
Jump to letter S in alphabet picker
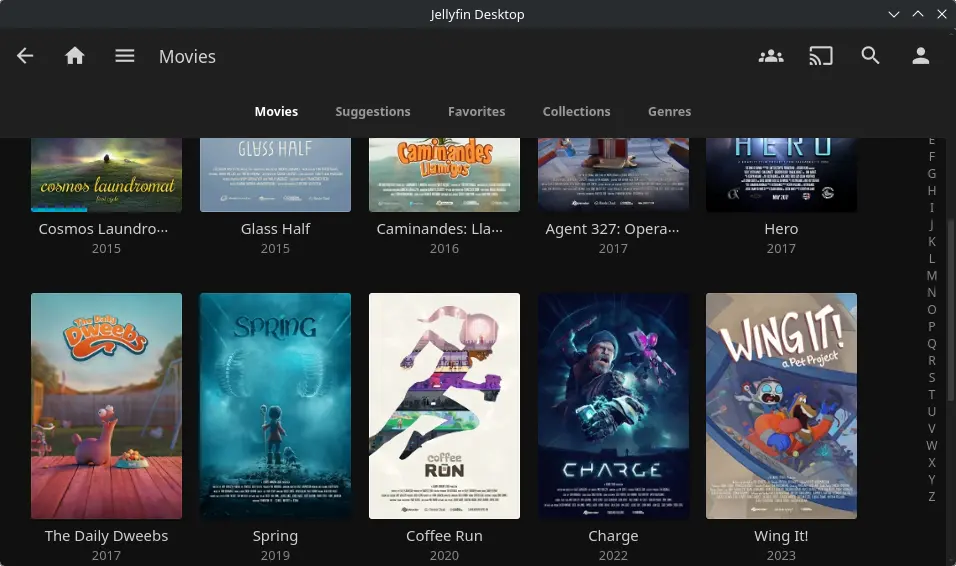click(932, 378)
